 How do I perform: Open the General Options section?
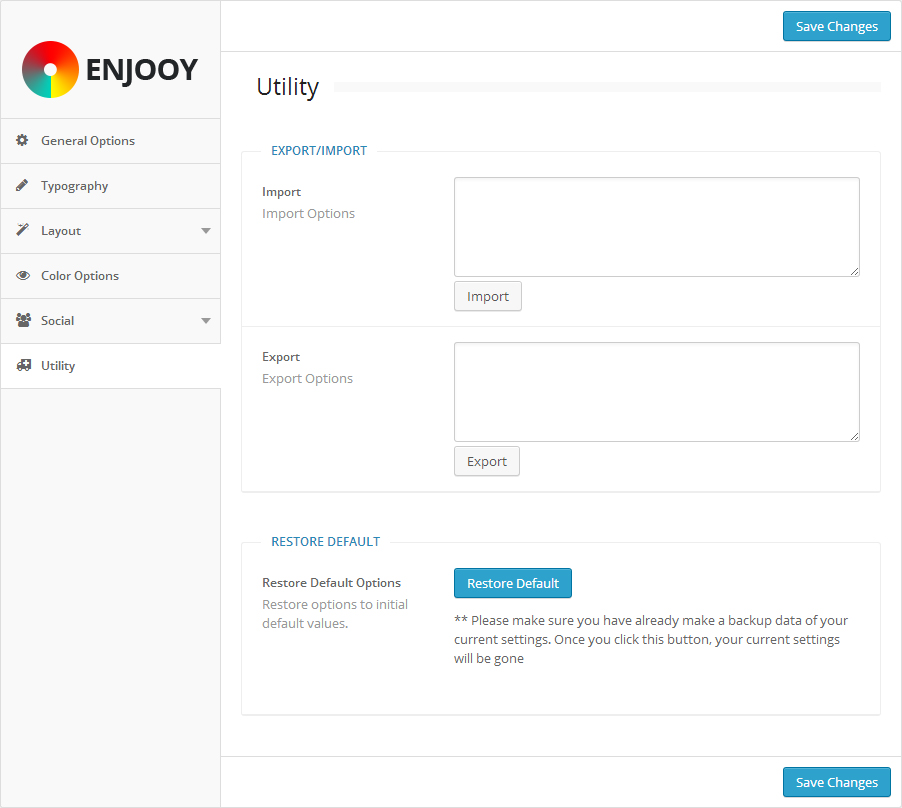tap(88, 141)
